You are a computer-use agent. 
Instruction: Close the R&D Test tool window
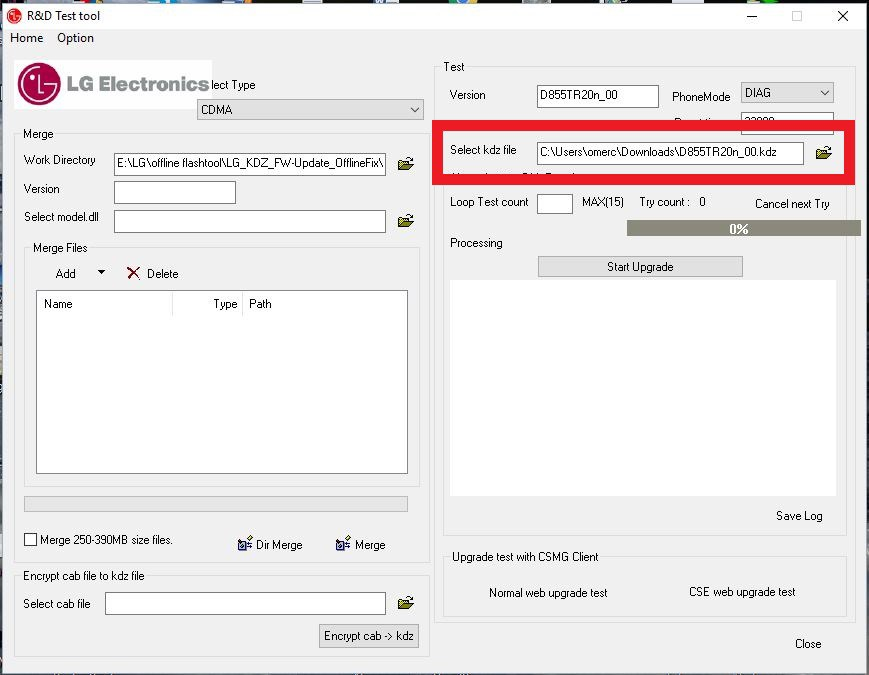click(842, 16)
